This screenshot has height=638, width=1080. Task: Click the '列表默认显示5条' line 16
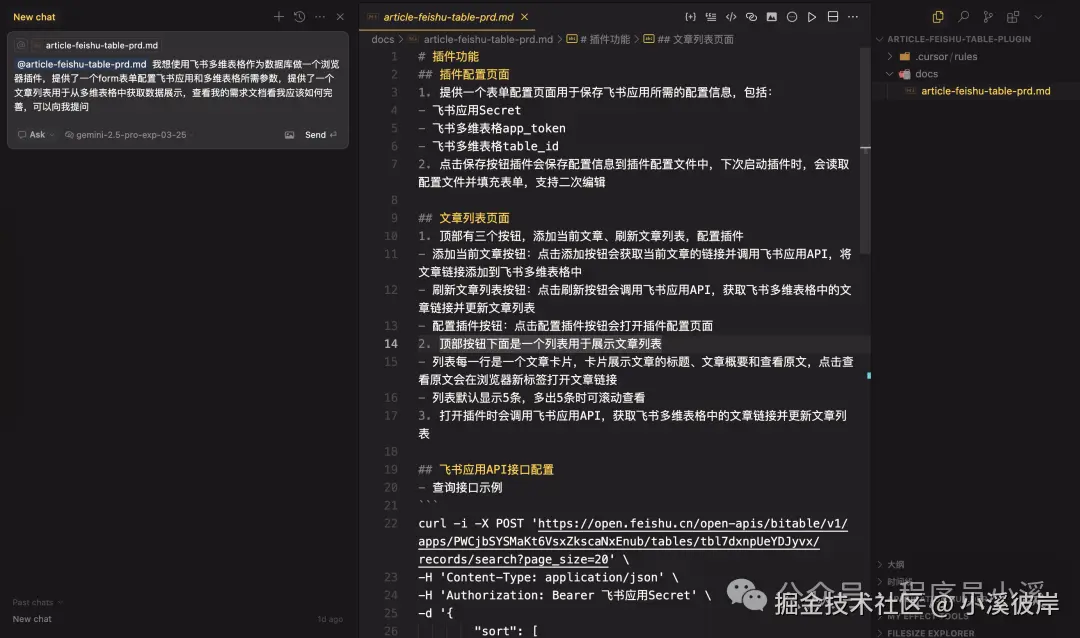pyautogui.click(x=532, y=398)
